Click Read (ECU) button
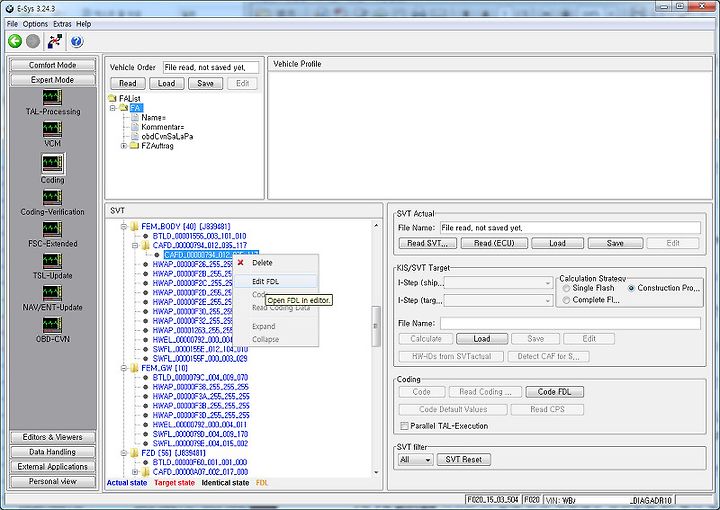Viewport: 720px width, 510px height. [494, 243]
